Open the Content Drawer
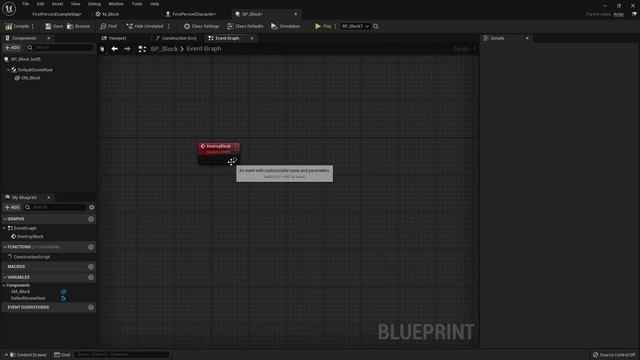 pyautogui.click(x=28, y=355)
